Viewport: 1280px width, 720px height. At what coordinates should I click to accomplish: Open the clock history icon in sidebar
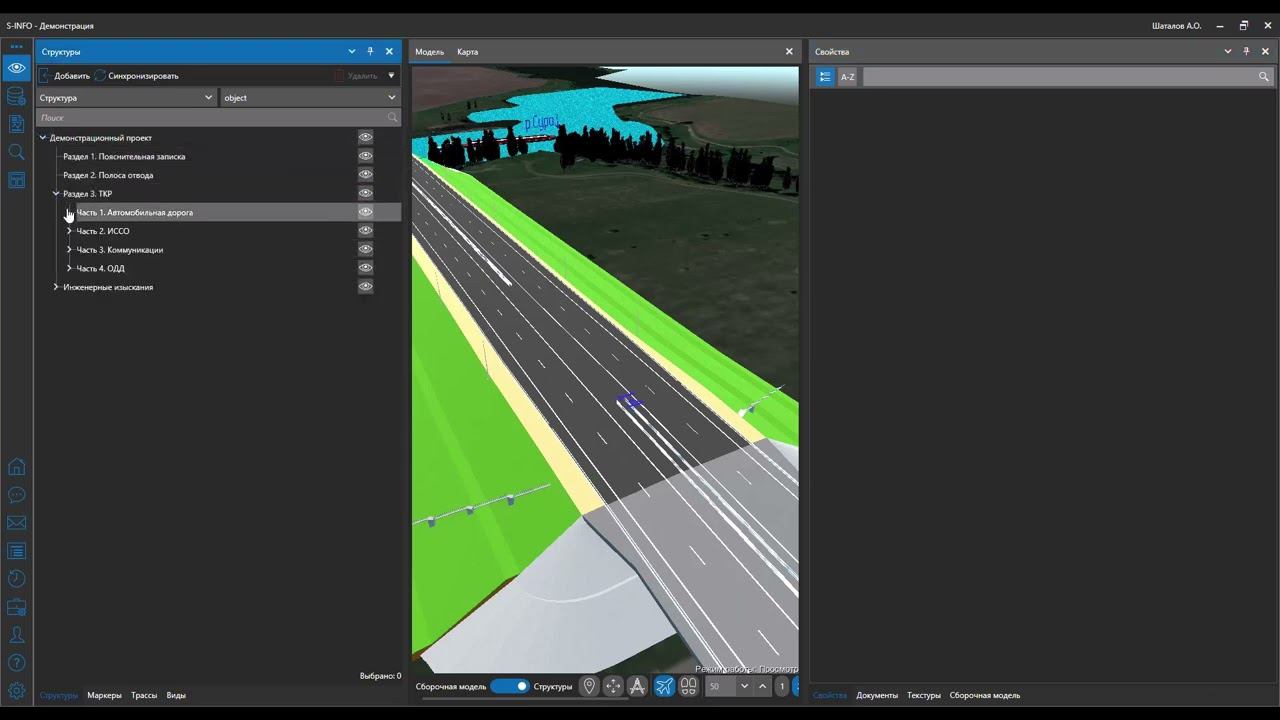coord(16,579)
